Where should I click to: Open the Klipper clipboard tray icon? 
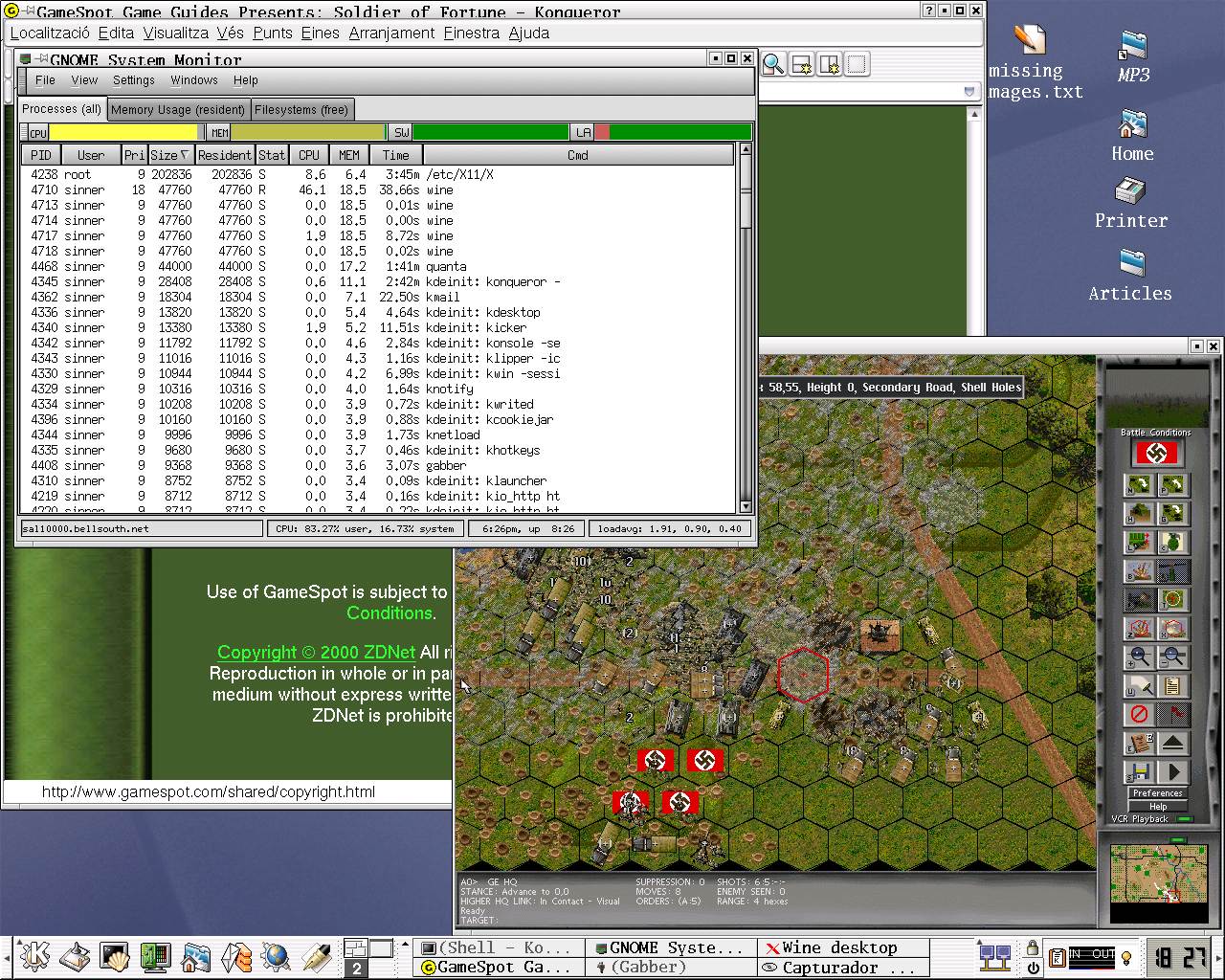pos(1058,957)
